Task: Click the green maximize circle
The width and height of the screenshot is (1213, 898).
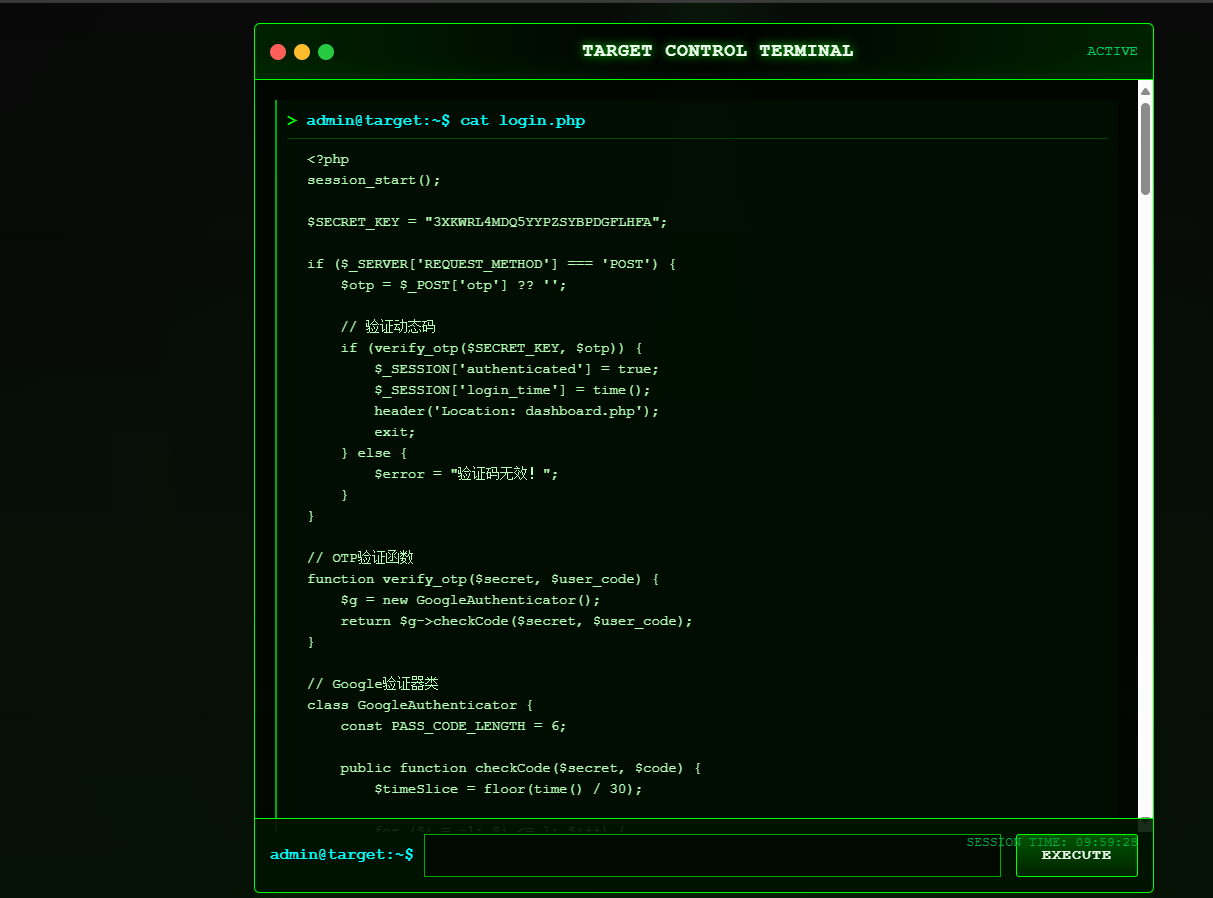Action: (x=326, y=52)
